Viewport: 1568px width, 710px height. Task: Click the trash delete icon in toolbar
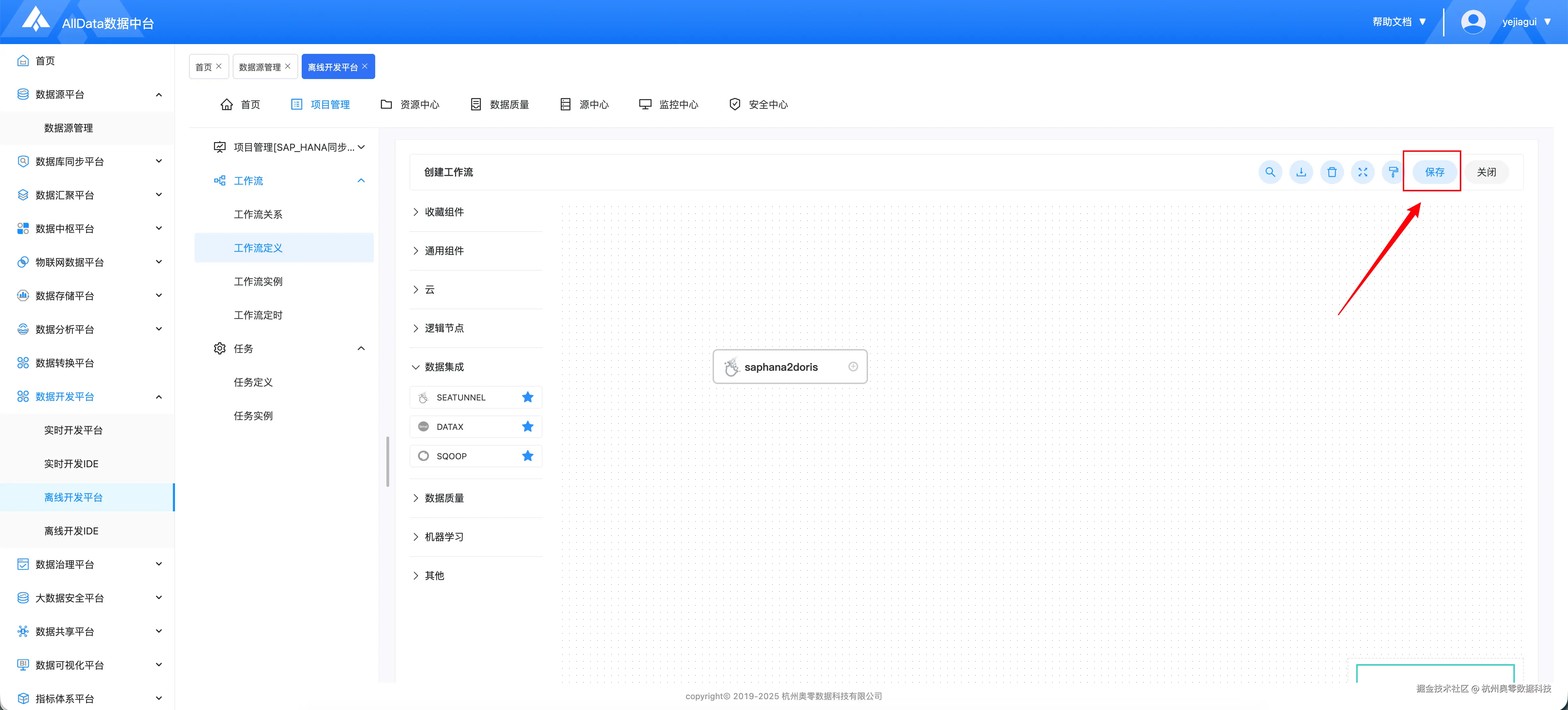coord(1332,172)
